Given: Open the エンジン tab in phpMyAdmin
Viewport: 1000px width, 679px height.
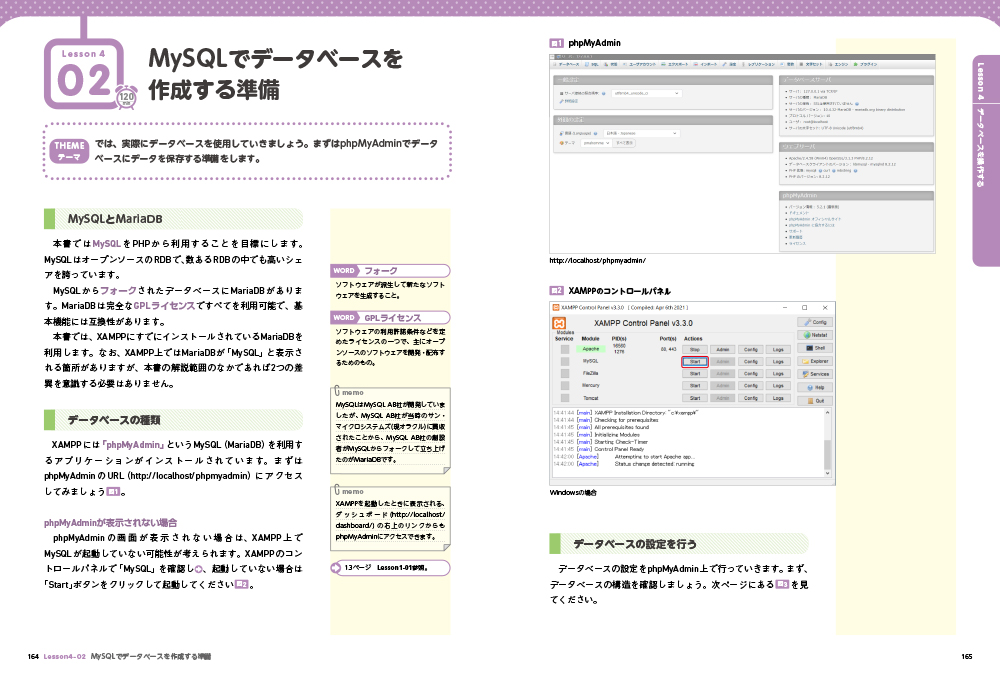Looking at the screenshot, I should (839, 64).
